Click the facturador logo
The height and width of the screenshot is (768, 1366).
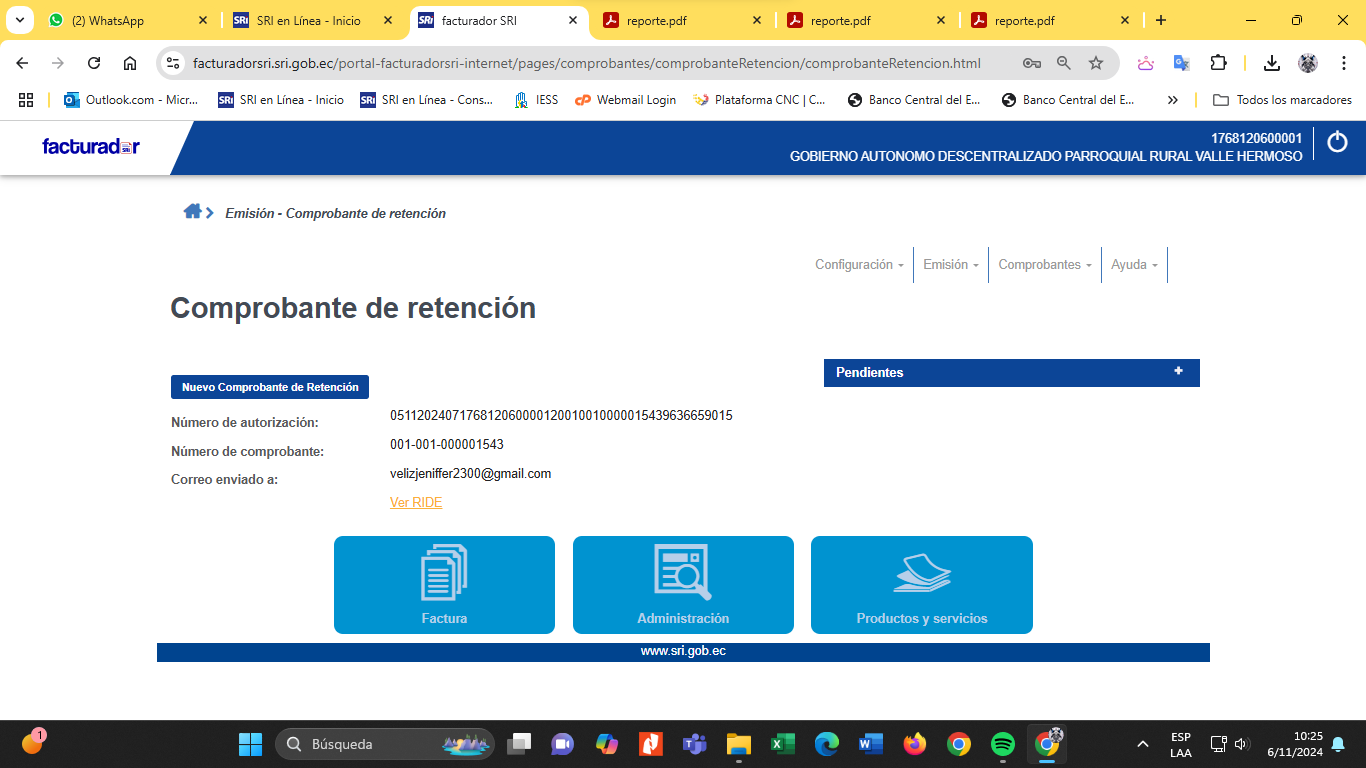pos(91,147)
